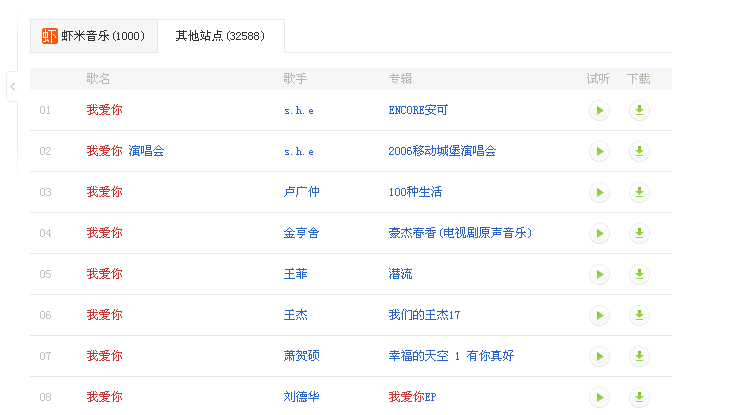Download 刘德华's song from 我爱你EP
Screen dimensions: 749x415
tap(639, 398)
